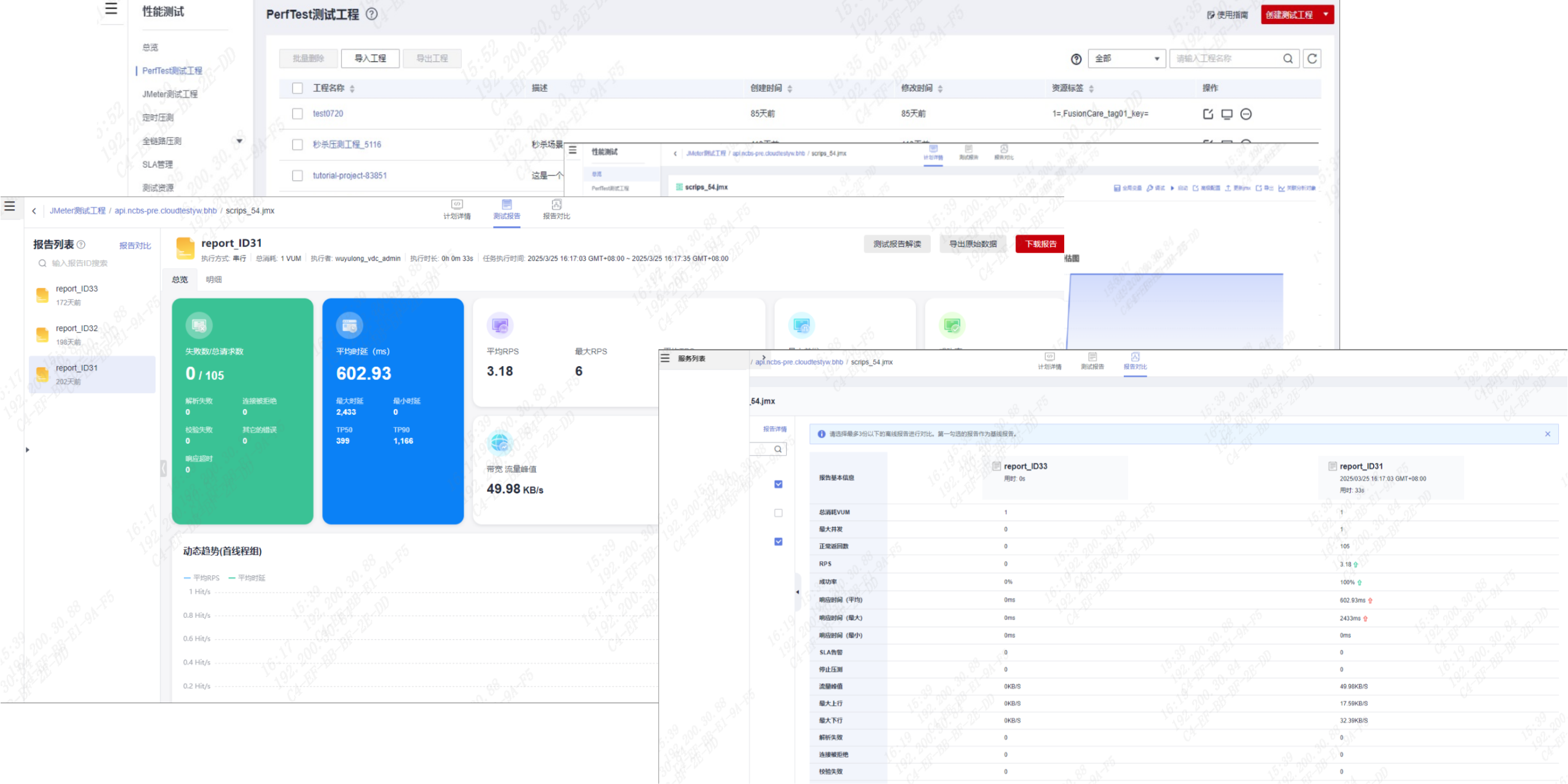Click api.ncbs-pre.cloudtestyw.bhb breadcrumb in report window
This screenshot has height=784, width=1568.
[166, 210]
